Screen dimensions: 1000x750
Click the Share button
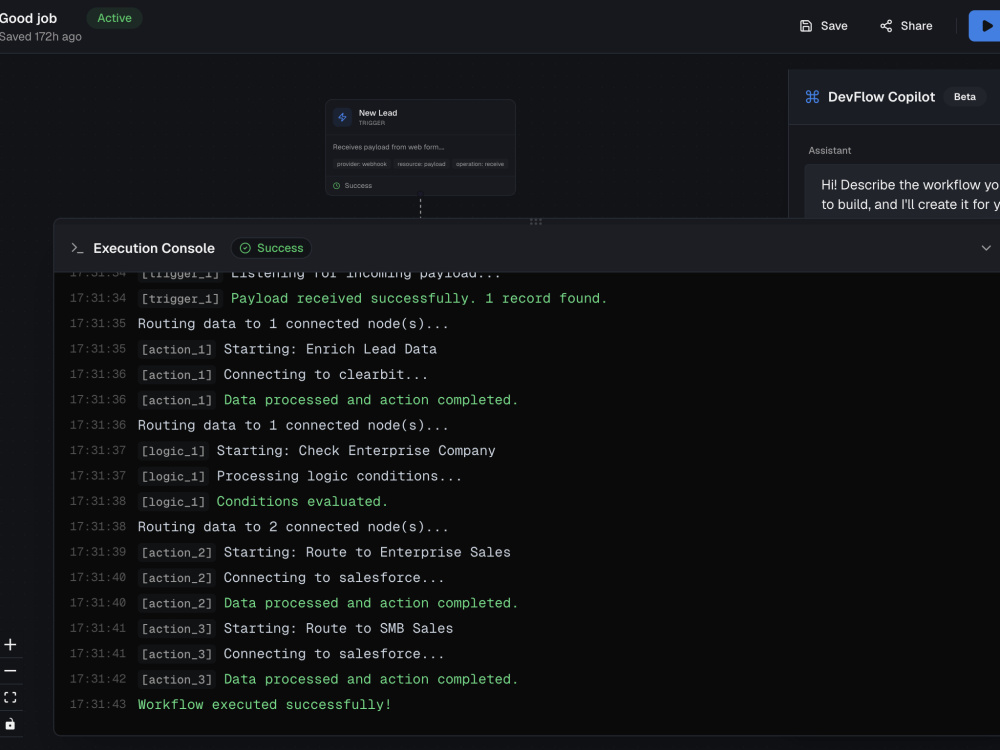[906, 26]
